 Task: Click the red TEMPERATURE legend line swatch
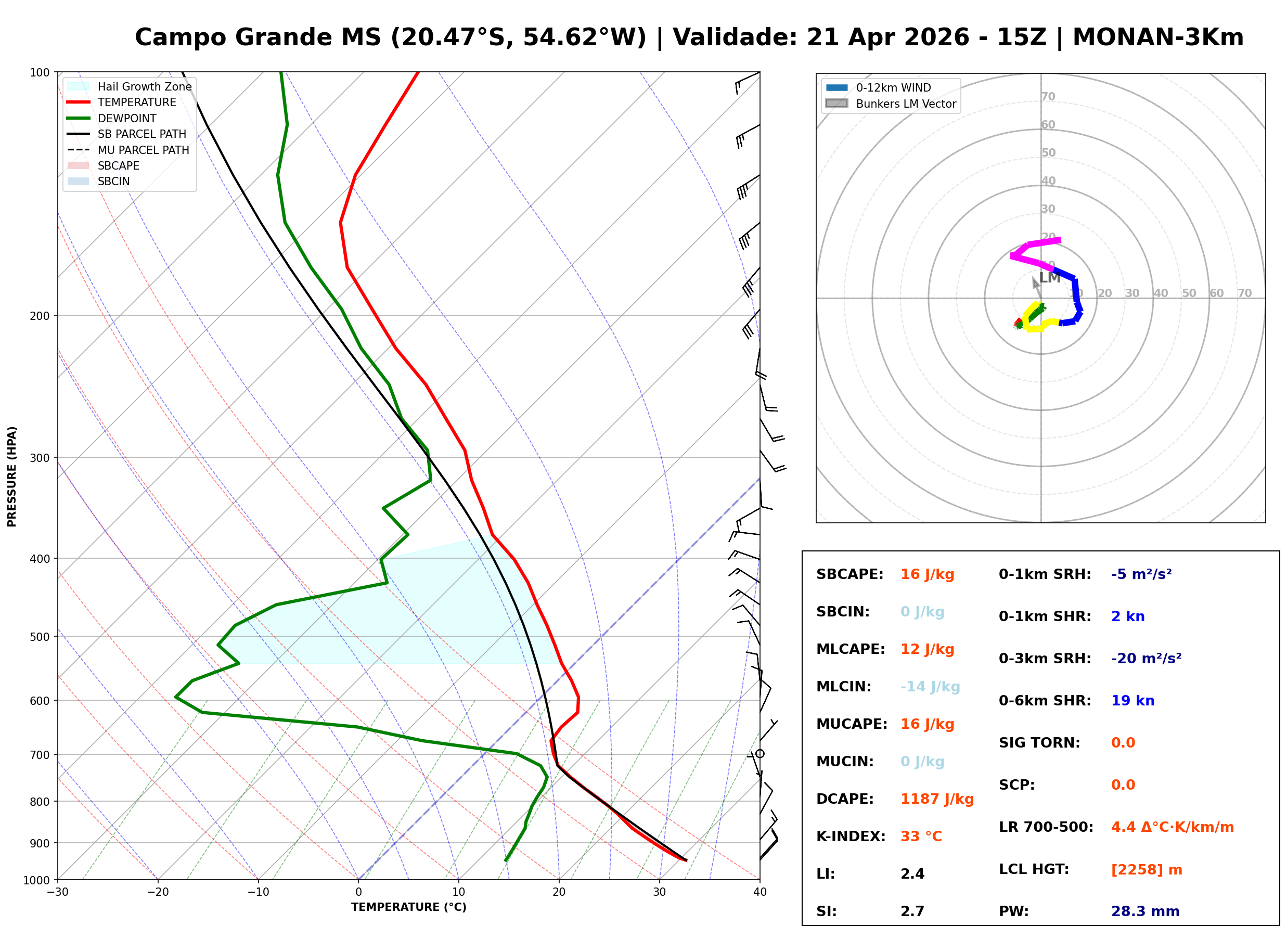[x=79, y=102]
